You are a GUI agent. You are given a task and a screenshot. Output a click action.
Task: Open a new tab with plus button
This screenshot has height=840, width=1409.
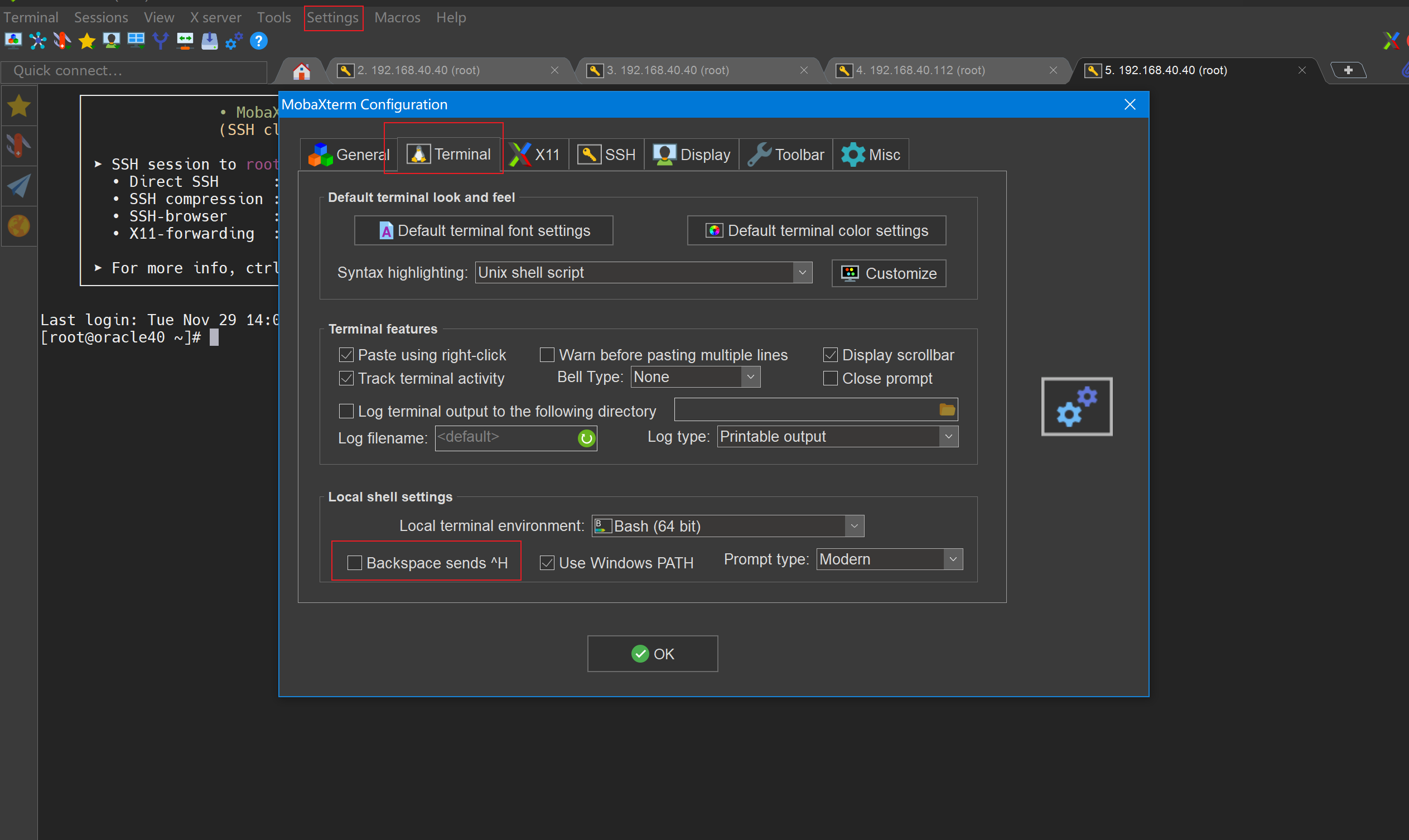pyautogui.click(x=1348, y=70)
